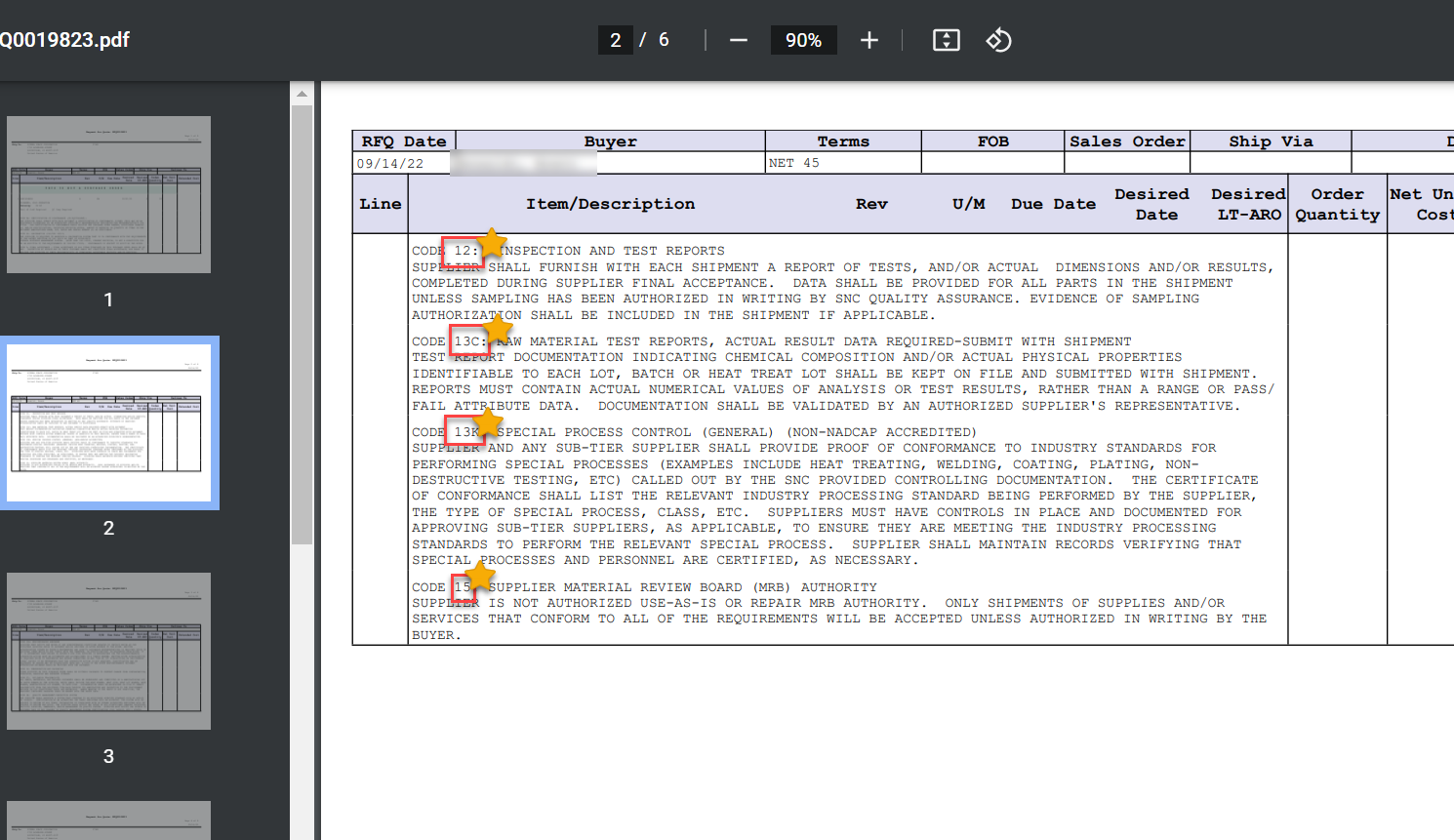
Task: Click the Q0019823.pdf filename label
Action: (x=64, y=40)
